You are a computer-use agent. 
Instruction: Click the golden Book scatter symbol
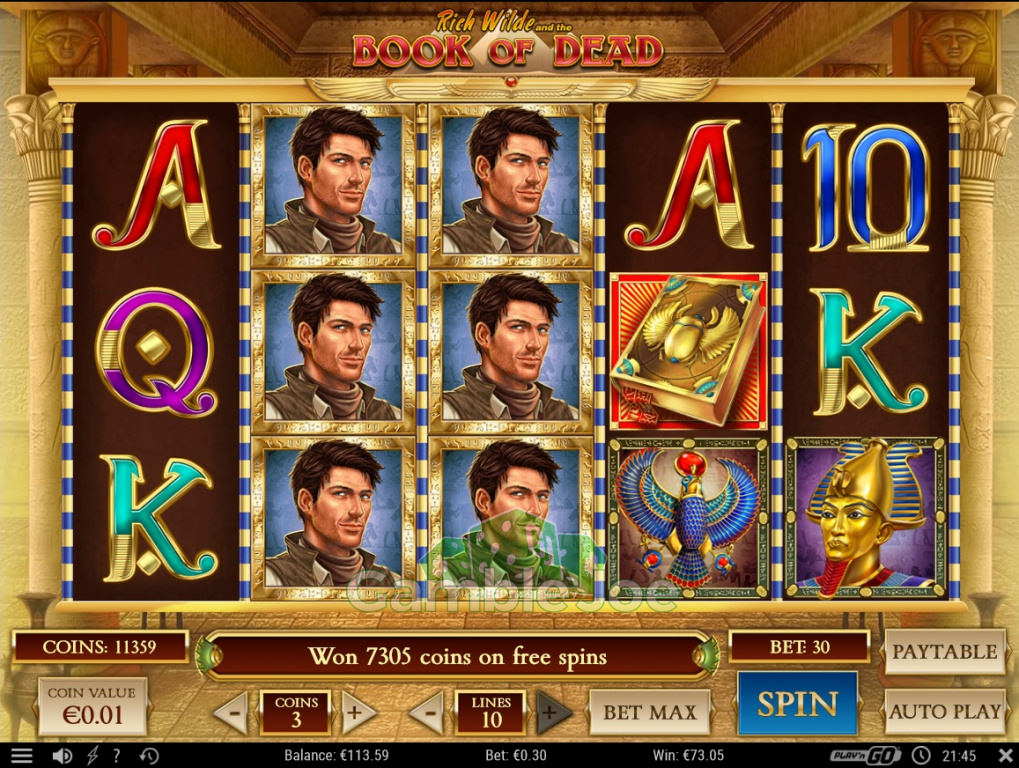click(x=689, y=351)
